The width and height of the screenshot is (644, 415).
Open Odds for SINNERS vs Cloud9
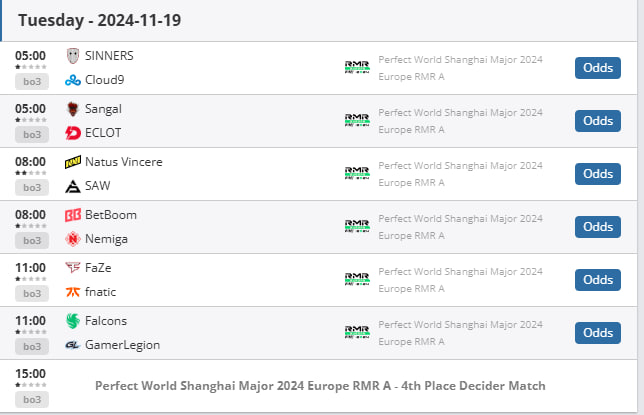(598, 68)
